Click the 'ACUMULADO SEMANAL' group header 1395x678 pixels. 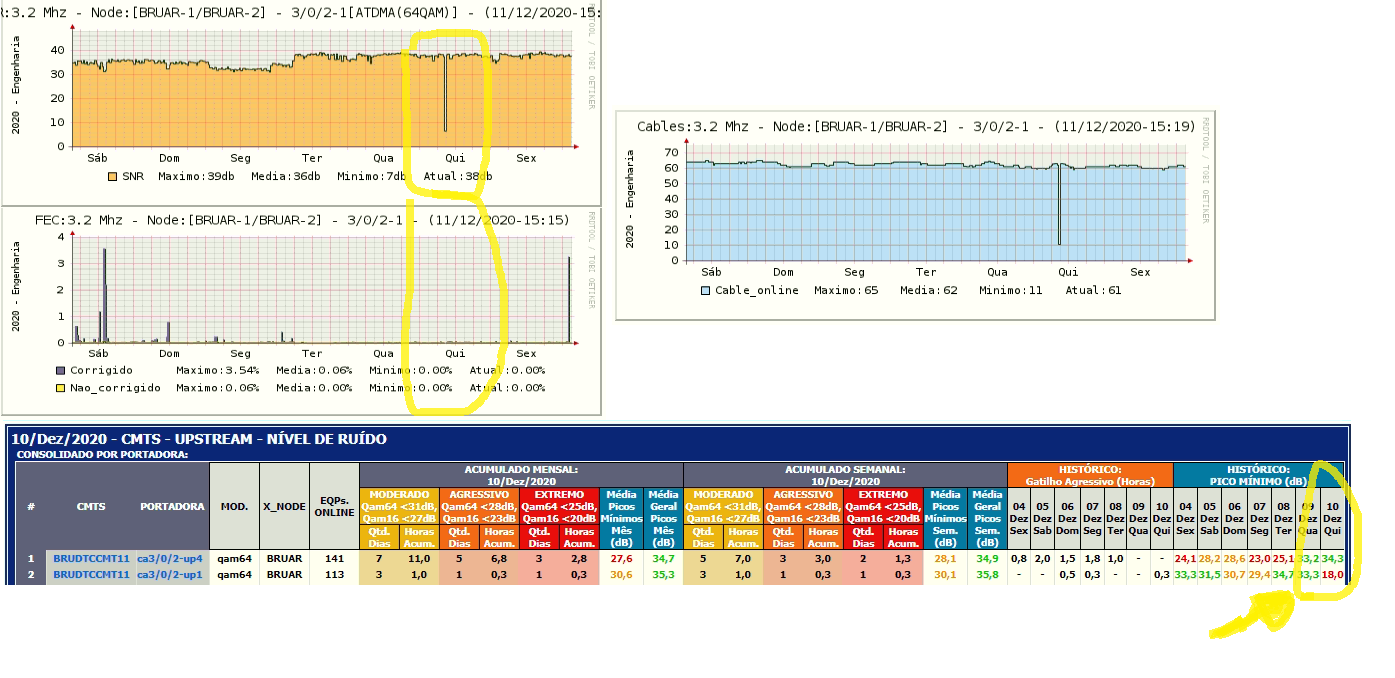845,475
